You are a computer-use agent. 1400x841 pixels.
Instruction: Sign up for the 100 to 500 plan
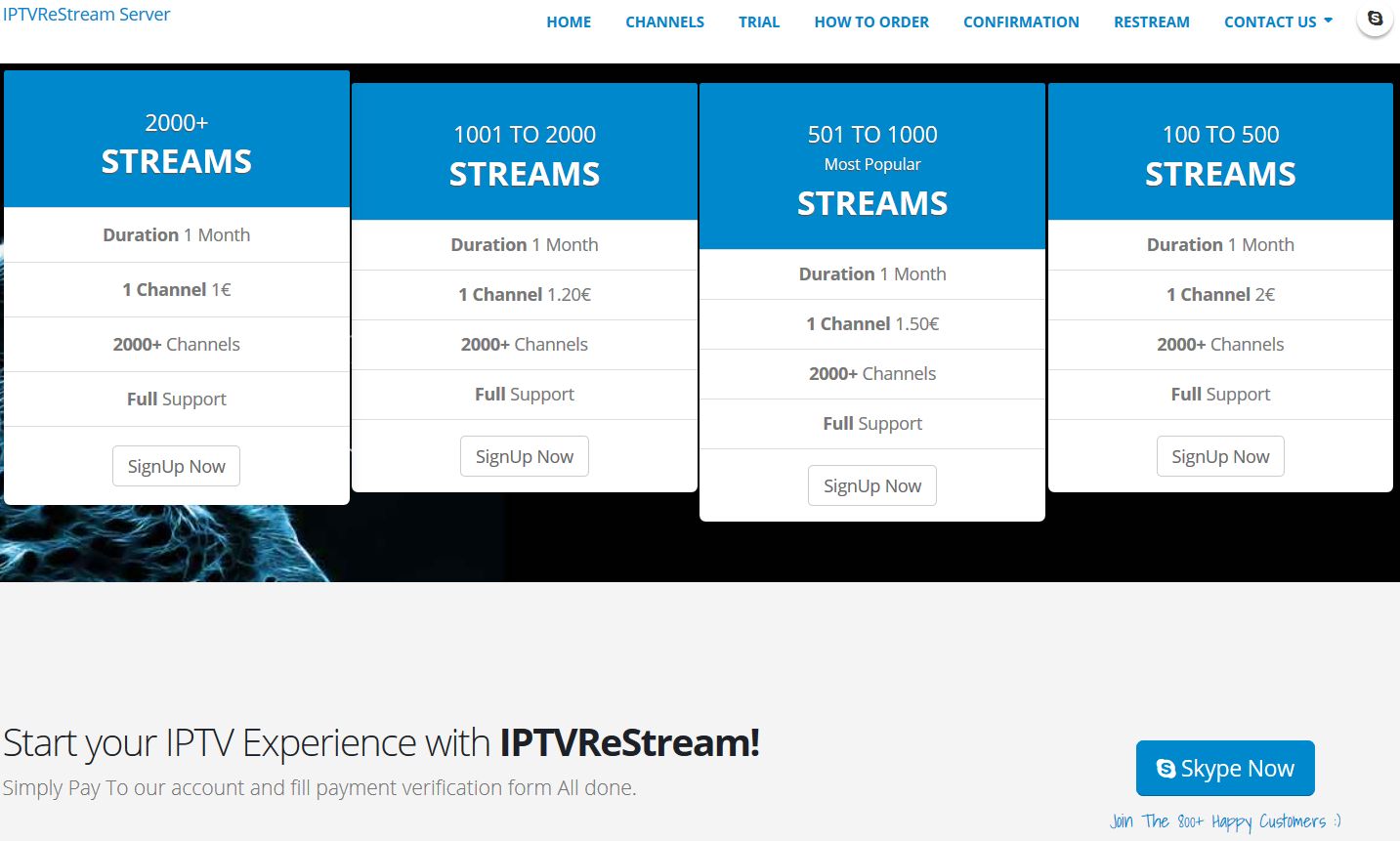pyautogui.click(x=1220, y=457)
